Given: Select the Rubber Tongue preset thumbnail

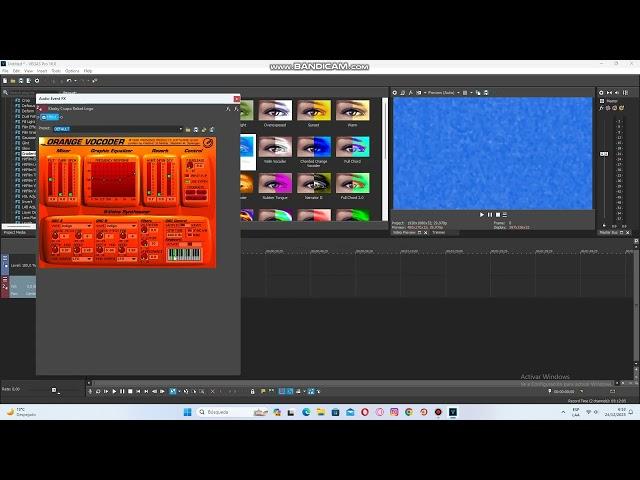Looking at the screenshot, I should [275, 183].
